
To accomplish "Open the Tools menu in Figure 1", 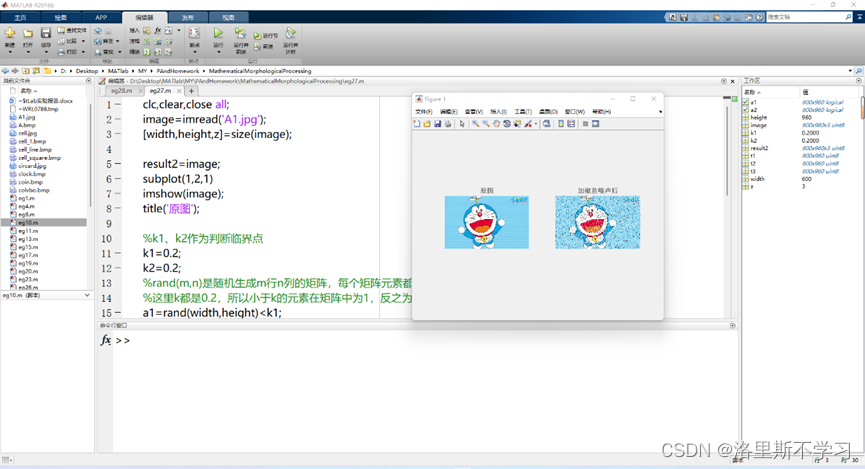I will coord(523,111).
